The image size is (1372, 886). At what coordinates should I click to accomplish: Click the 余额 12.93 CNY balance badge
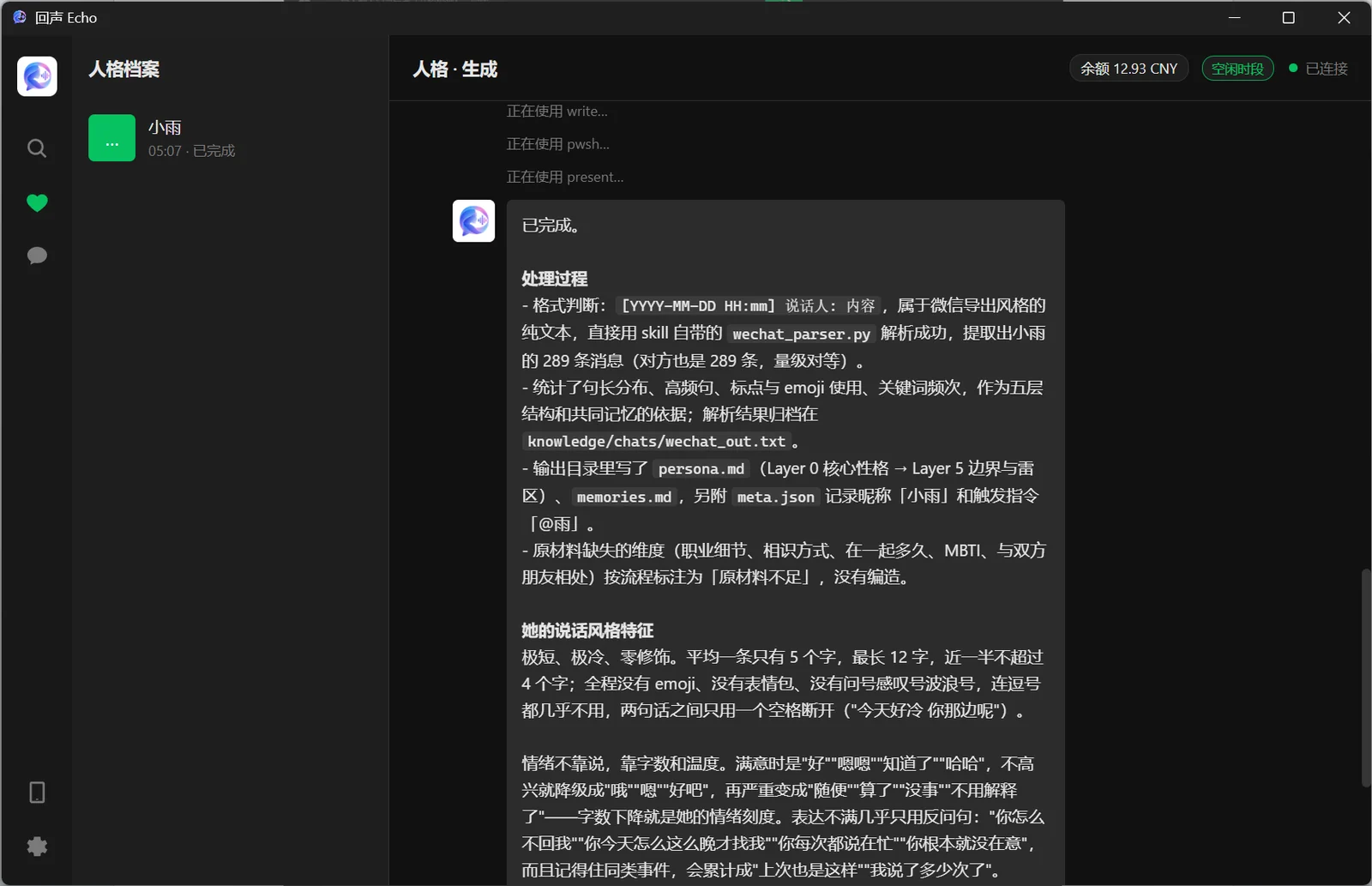1128,69
